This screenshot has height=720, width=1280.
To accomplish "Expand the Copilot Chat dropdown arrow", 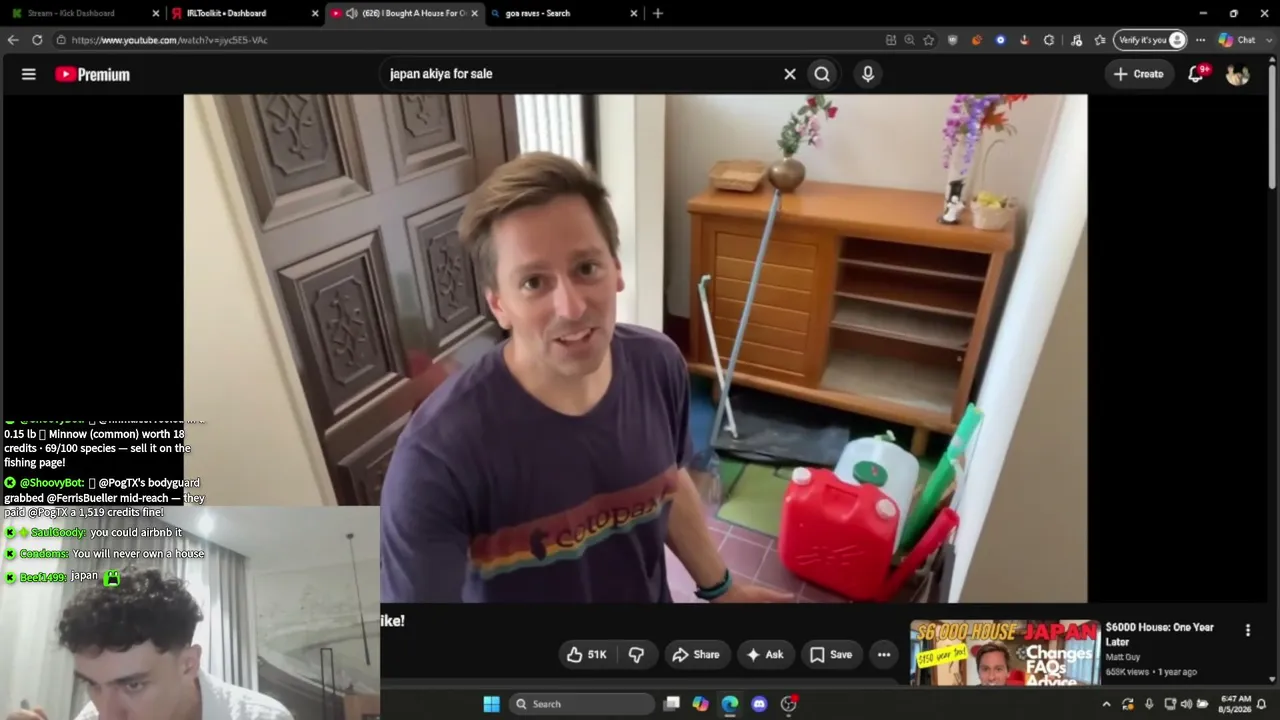I will pyautogui.click(x=1267, y=40).
